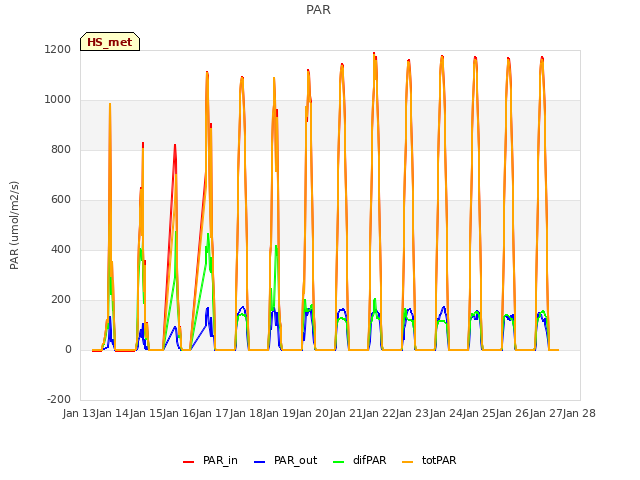Viewport: 640px width, 480px height.
Task: Click the 800 y-axis tick label
Action: click(61, 150)
